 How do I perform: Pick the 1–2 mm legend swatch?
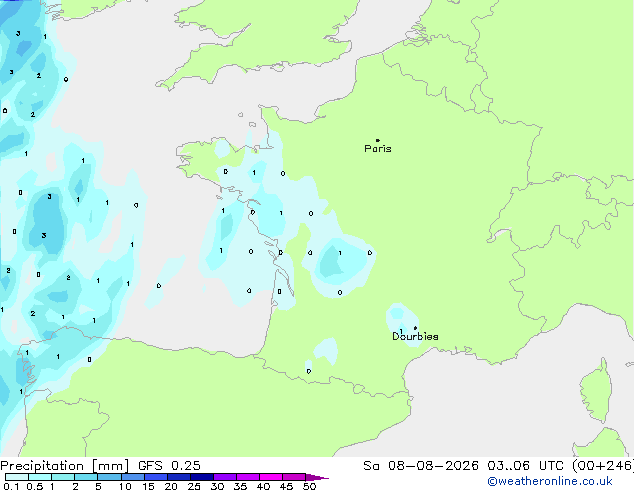click(63, 477)
